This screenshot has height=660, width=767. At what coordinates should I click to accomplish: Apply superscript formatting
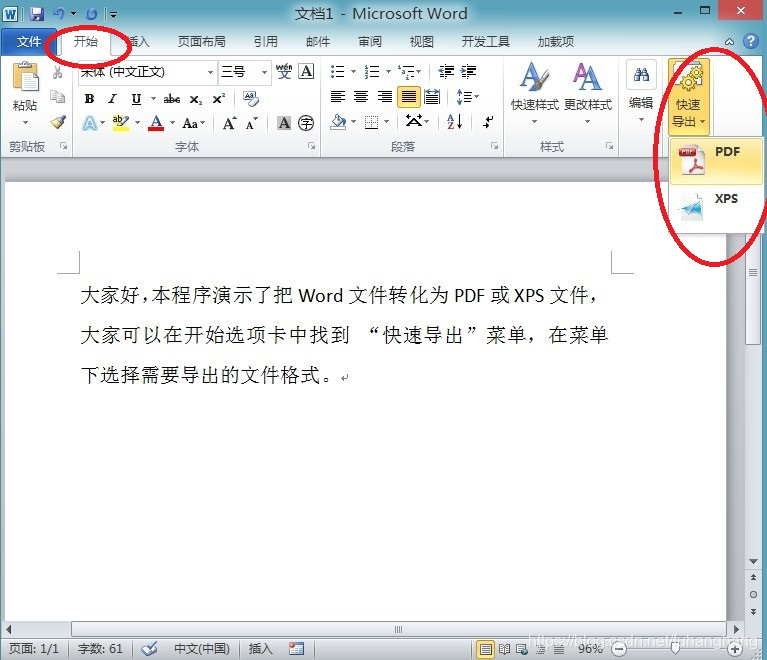click(x=218, y=98)
